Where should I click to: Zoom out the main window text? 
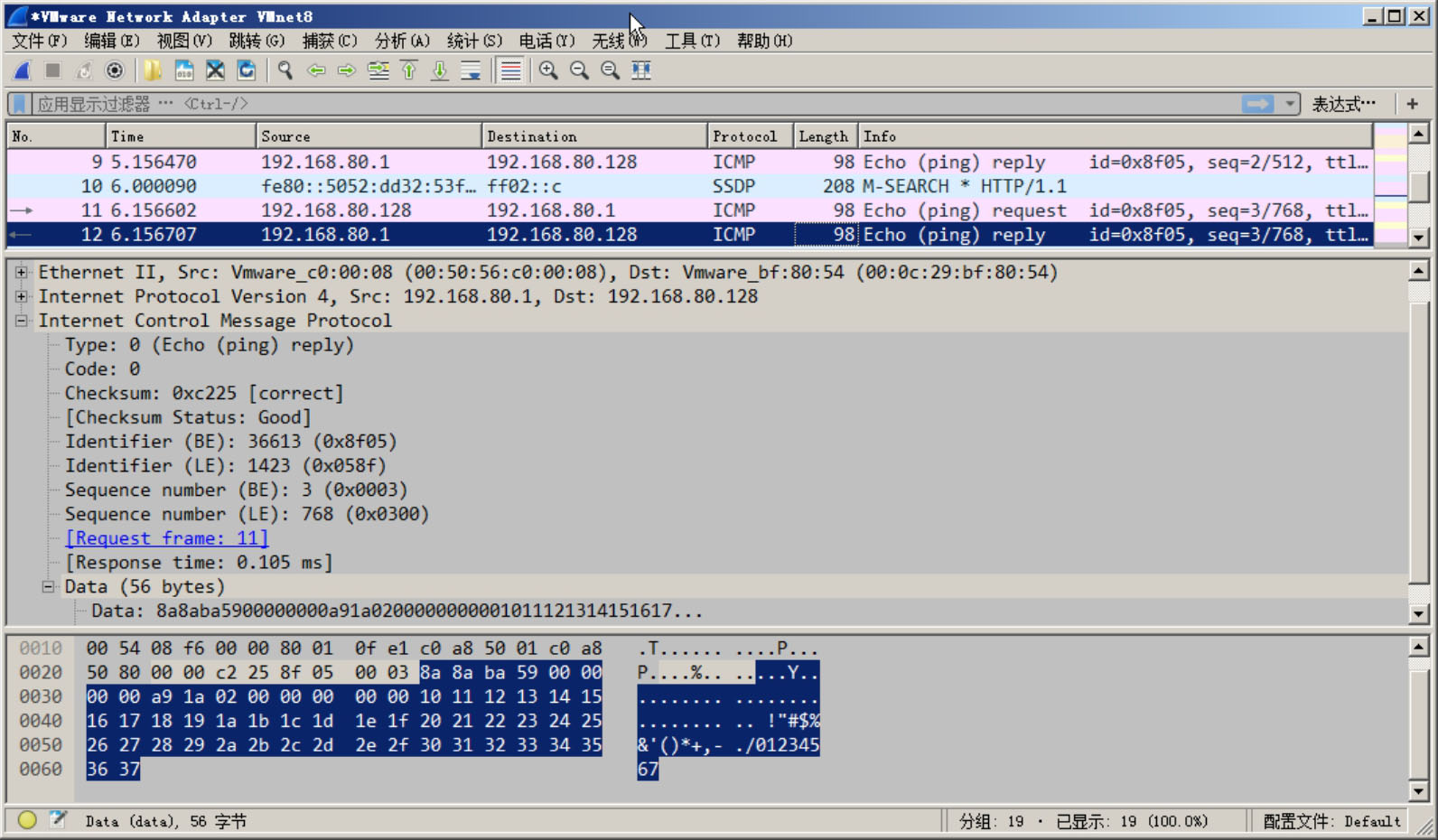tap(579, 70)
